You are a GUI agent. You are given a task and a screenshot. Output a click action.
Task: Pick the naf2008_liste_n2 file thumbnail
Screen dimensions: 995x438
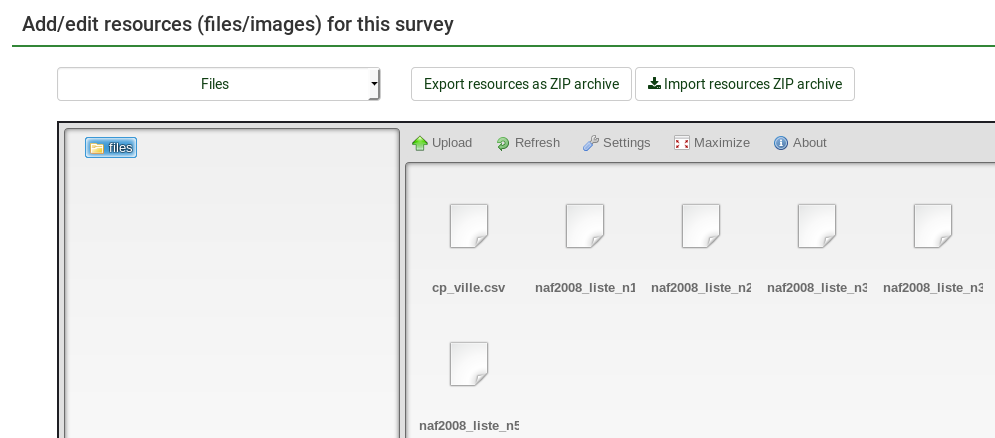pyautogui.click(x=701, y=226)
